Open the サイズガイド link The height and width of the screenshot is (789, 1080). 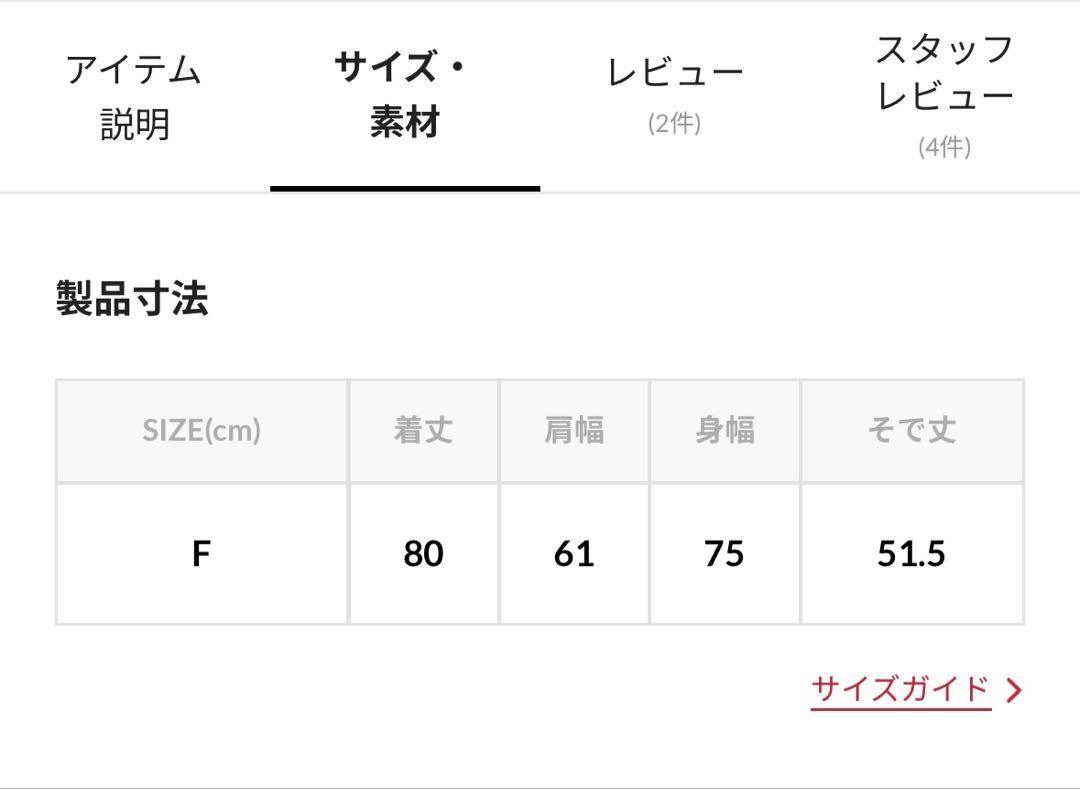click(901, 690)
